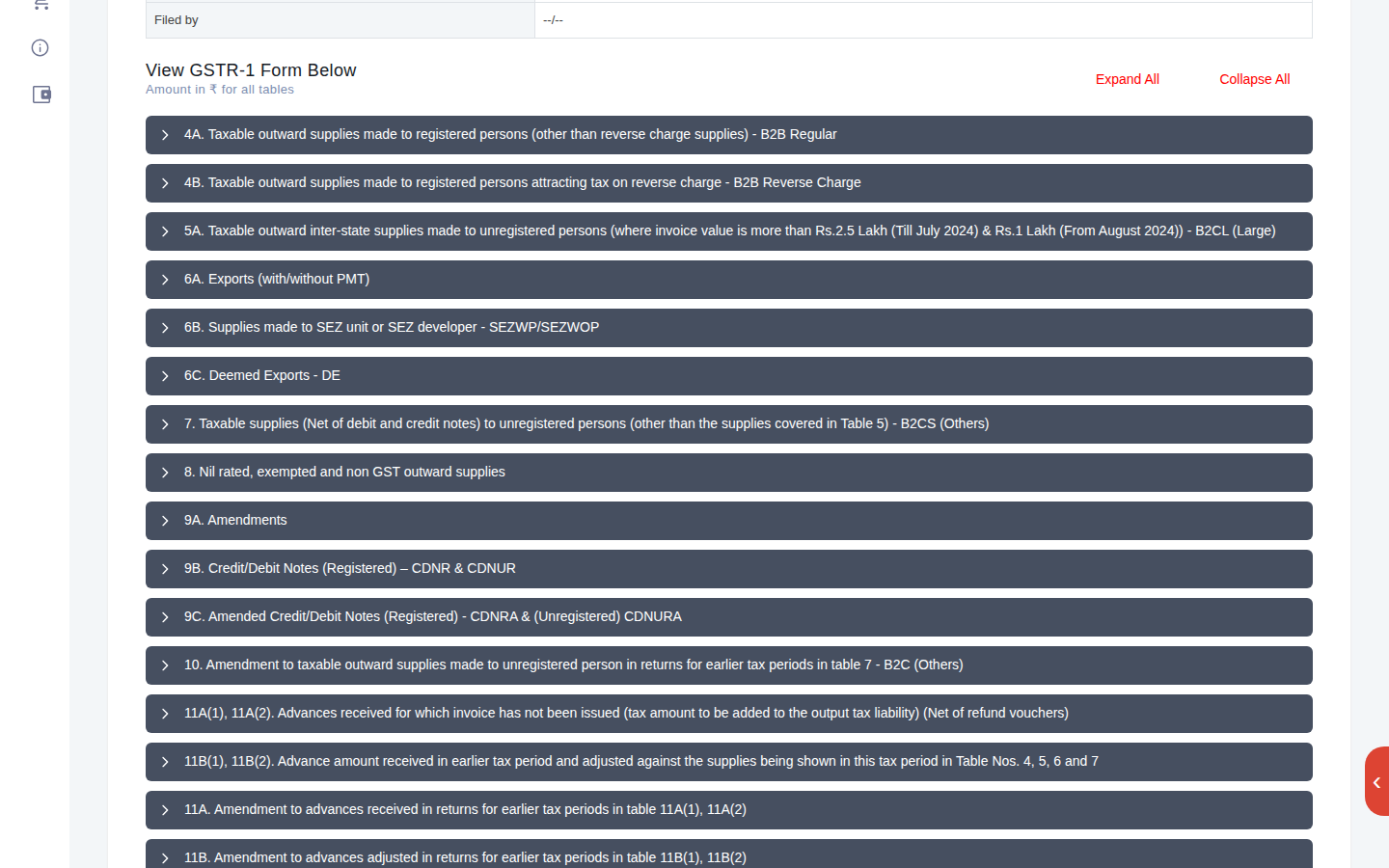Expand 10 B2C (Others) amendment chevron
The width and height of the screenshot is (1389, 868).
pyautogui.click(x=165, y=665)
